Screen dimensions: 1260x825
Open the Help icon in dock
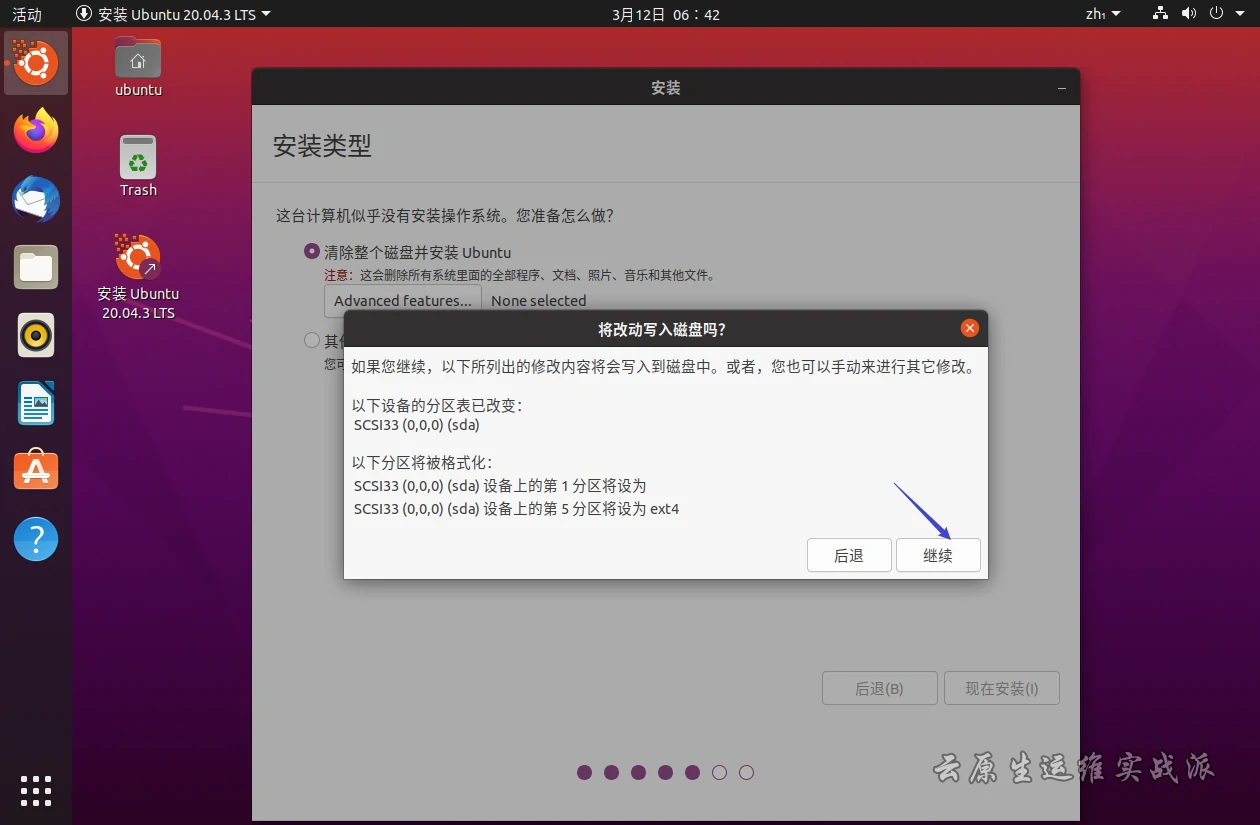pos(36,539)
